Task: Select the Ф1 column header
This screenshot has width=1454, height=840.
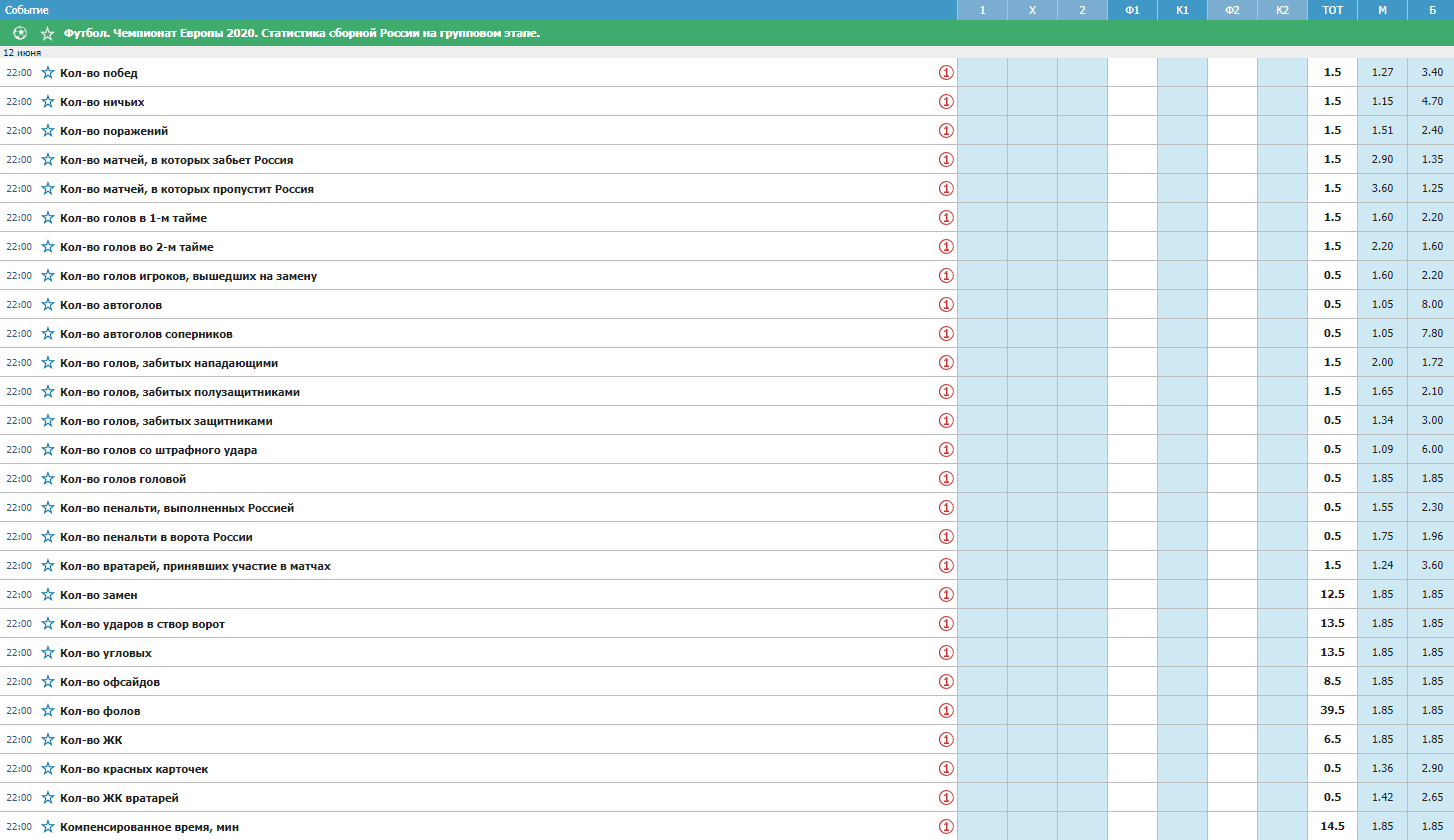Action: 1133,10
